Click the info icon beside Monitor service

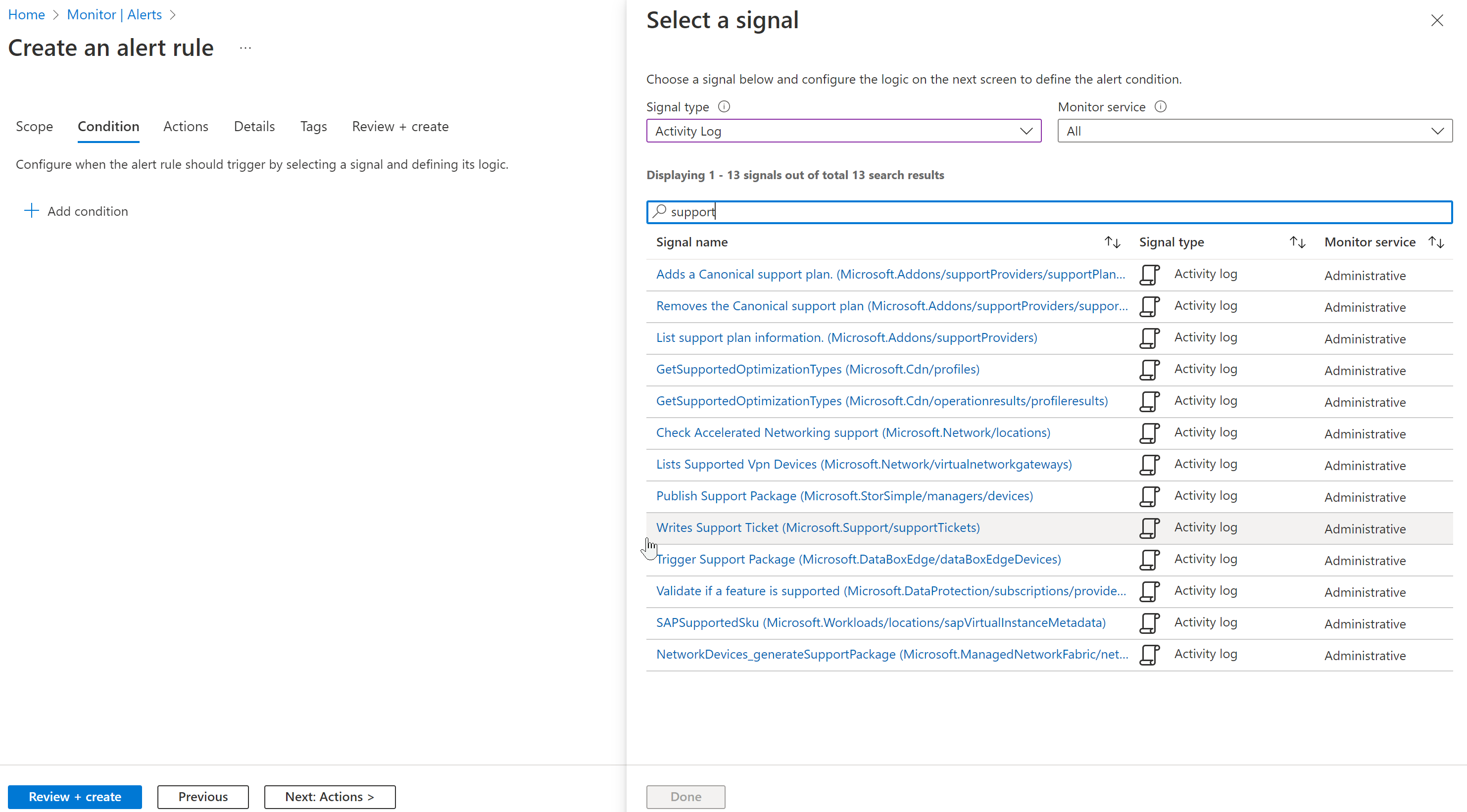point(1161,106)
